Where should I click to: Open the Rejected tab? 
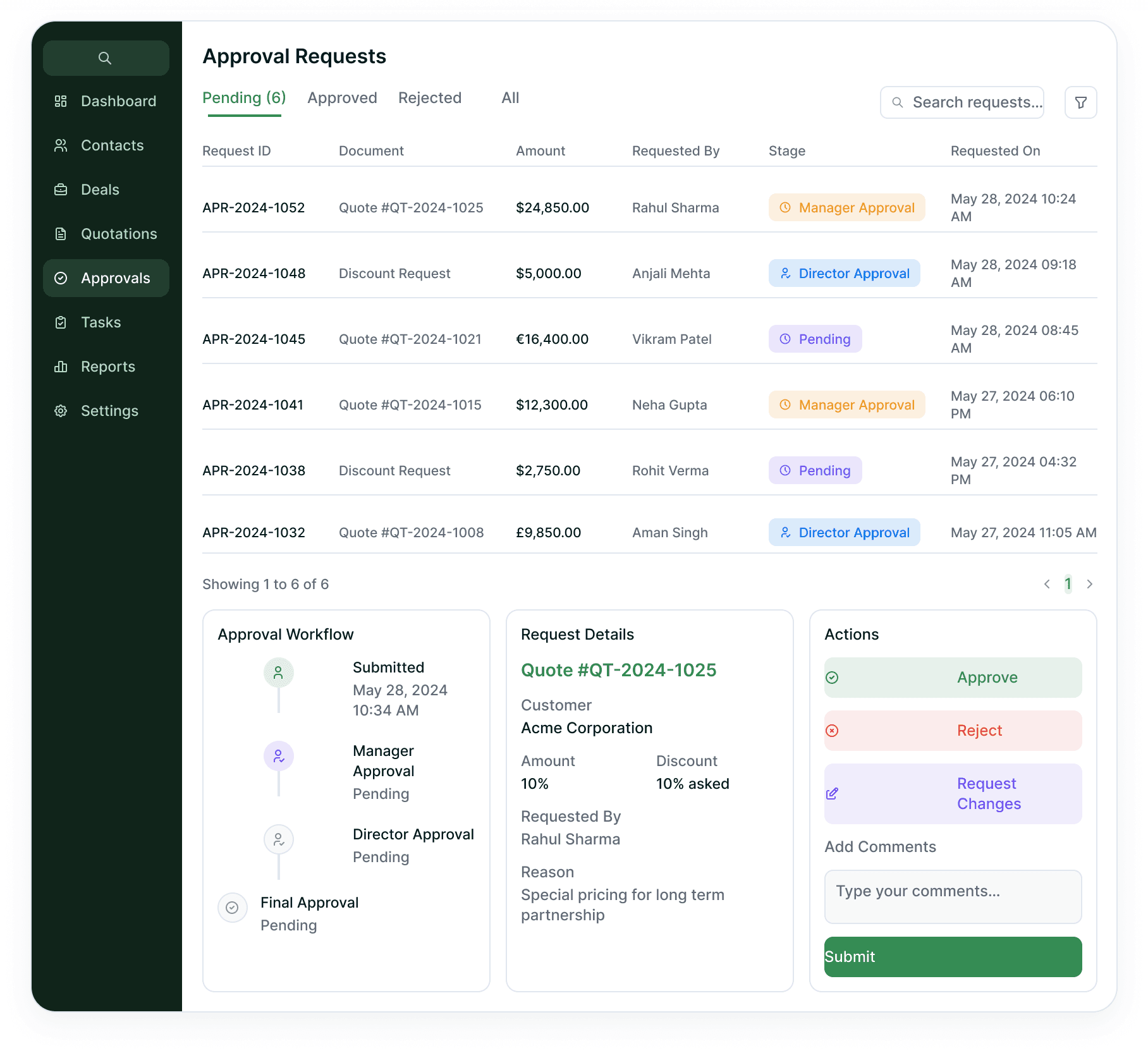pos(430,98)
